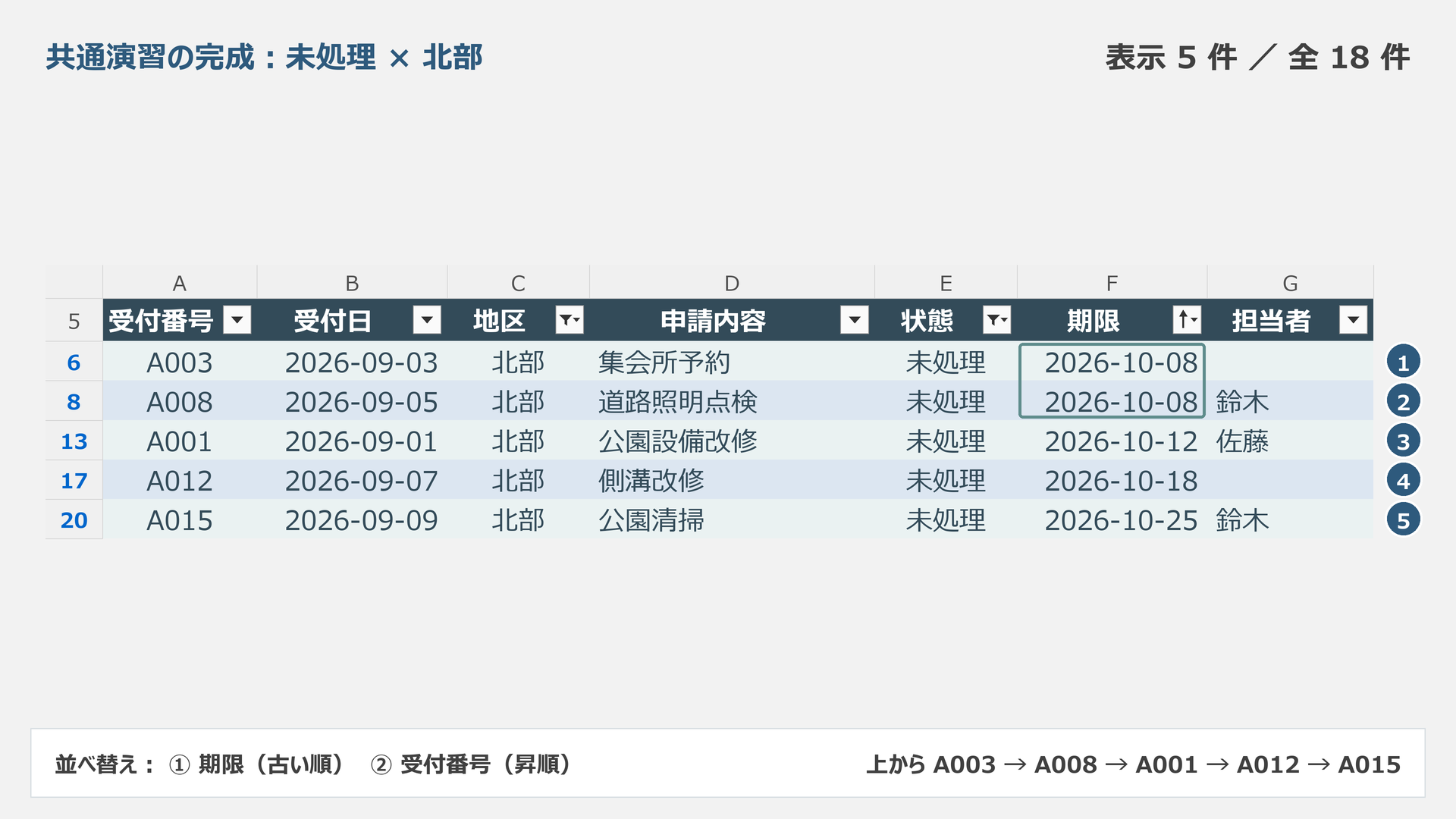Select column B header
The height and width of the screenshot is (819, 1456).
pyautogui.click(x=352, y=283)
